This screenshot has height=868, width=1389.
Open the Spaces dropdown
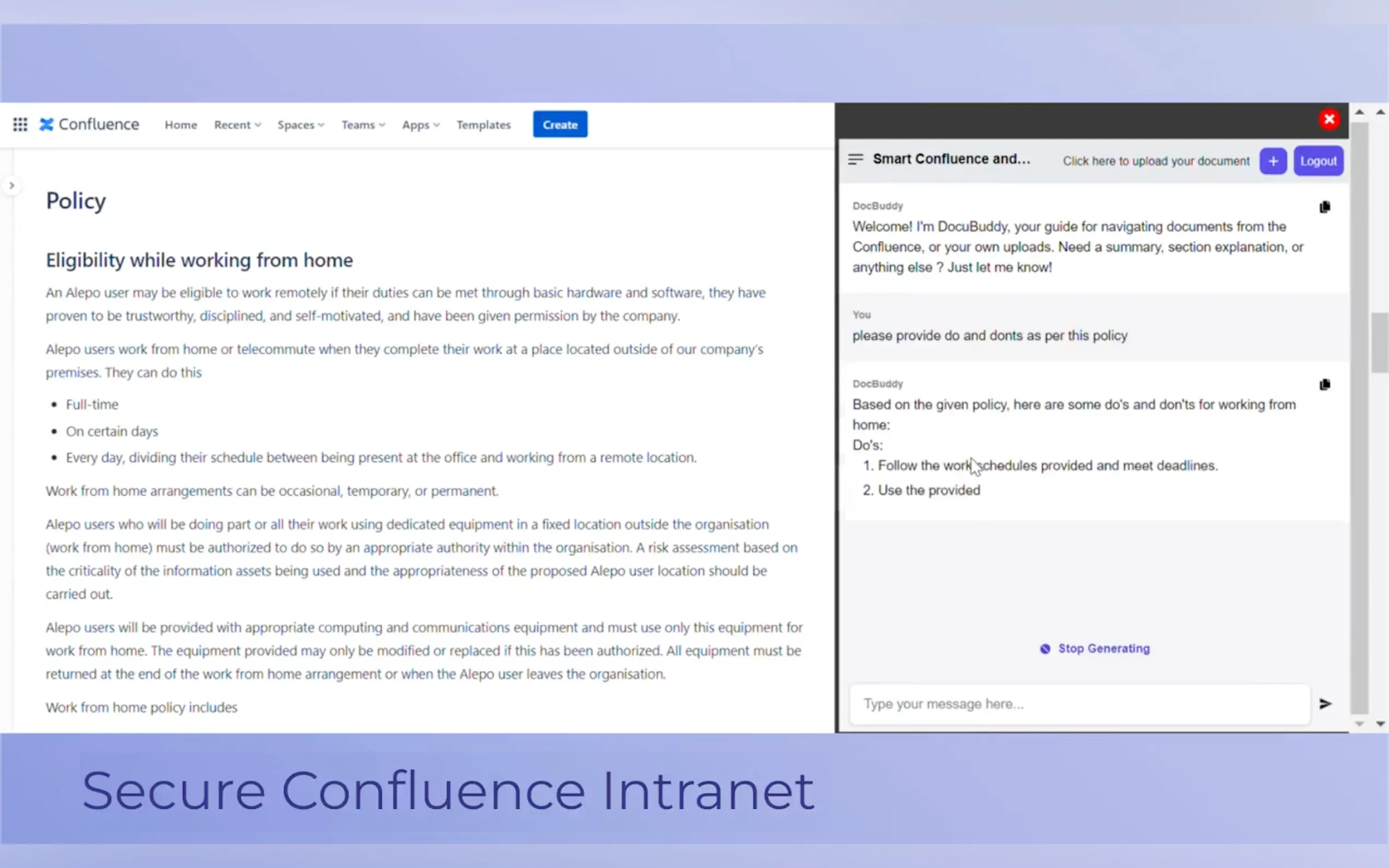(300, 125)
